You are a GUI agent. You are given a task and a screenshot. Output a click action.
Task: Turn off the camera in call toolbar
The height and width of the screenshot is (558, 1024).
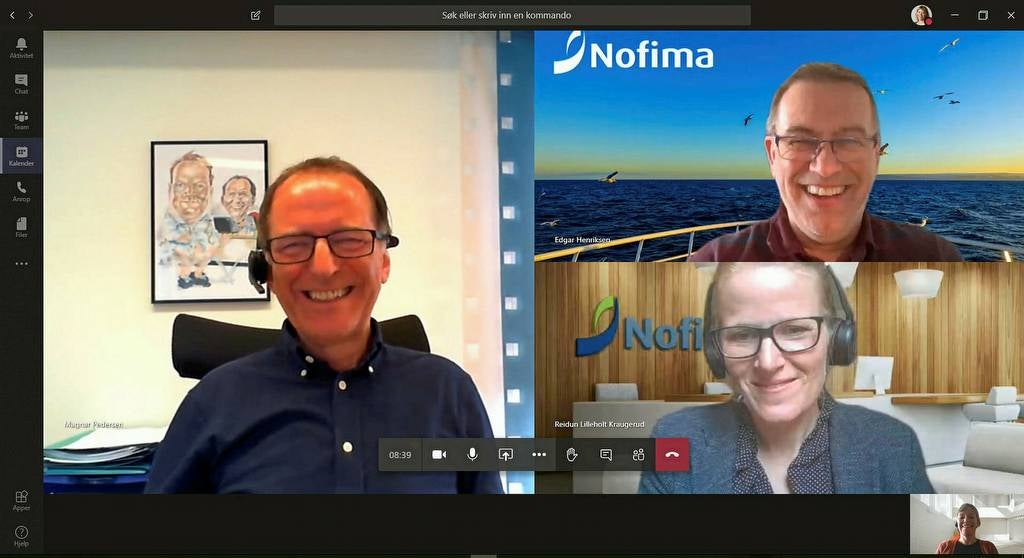point(439,454)
